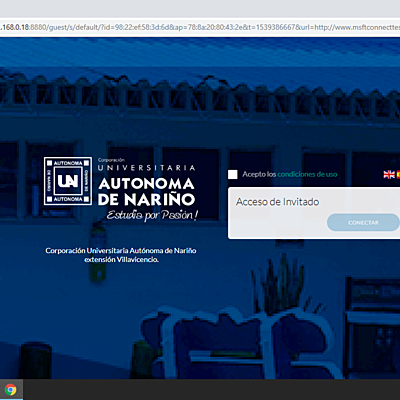Click the Acceso de Invitado heading
The height and width of the screenshot is (400, 400).
point(277,202)
